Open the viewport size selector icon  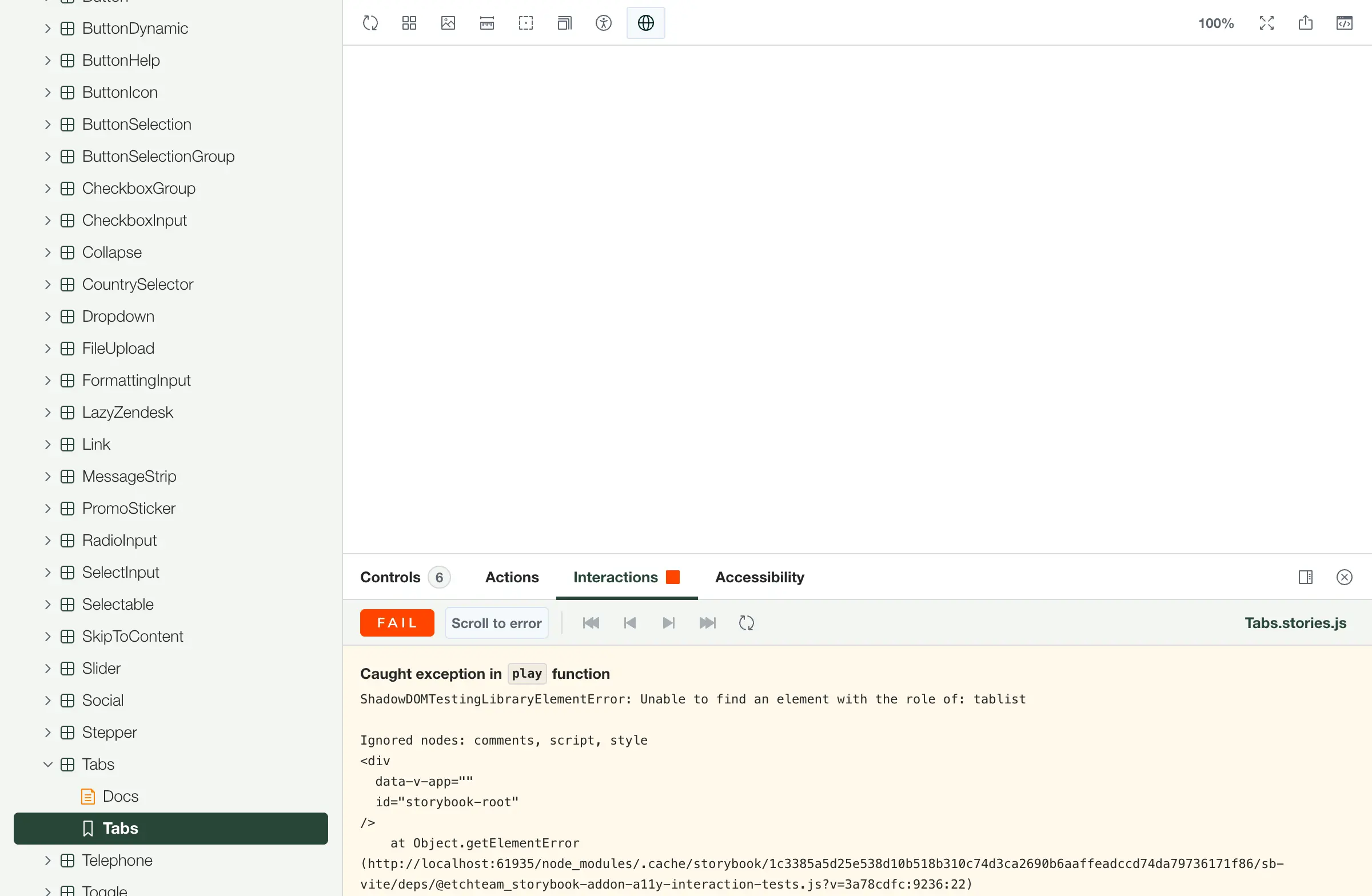(565, 23)
